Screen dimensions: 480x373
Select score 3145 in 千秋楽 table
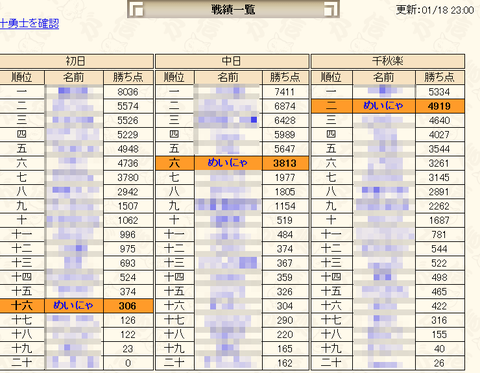tap(439, 177)
